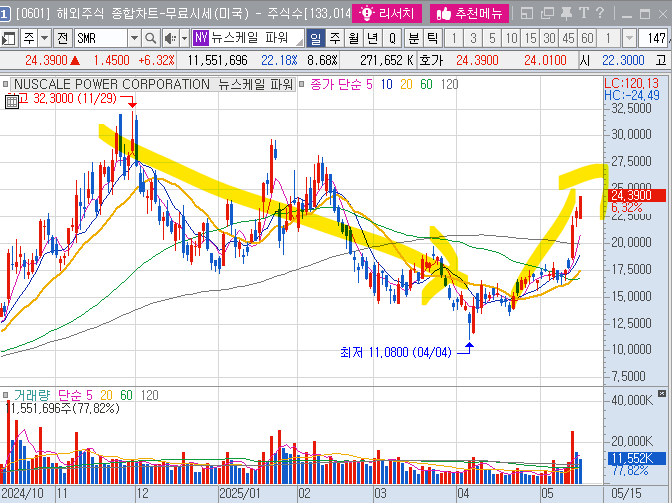Click the speaker sound alert icon
The image size is (672, 503).
pyautogui.click(x=170, y=39)
